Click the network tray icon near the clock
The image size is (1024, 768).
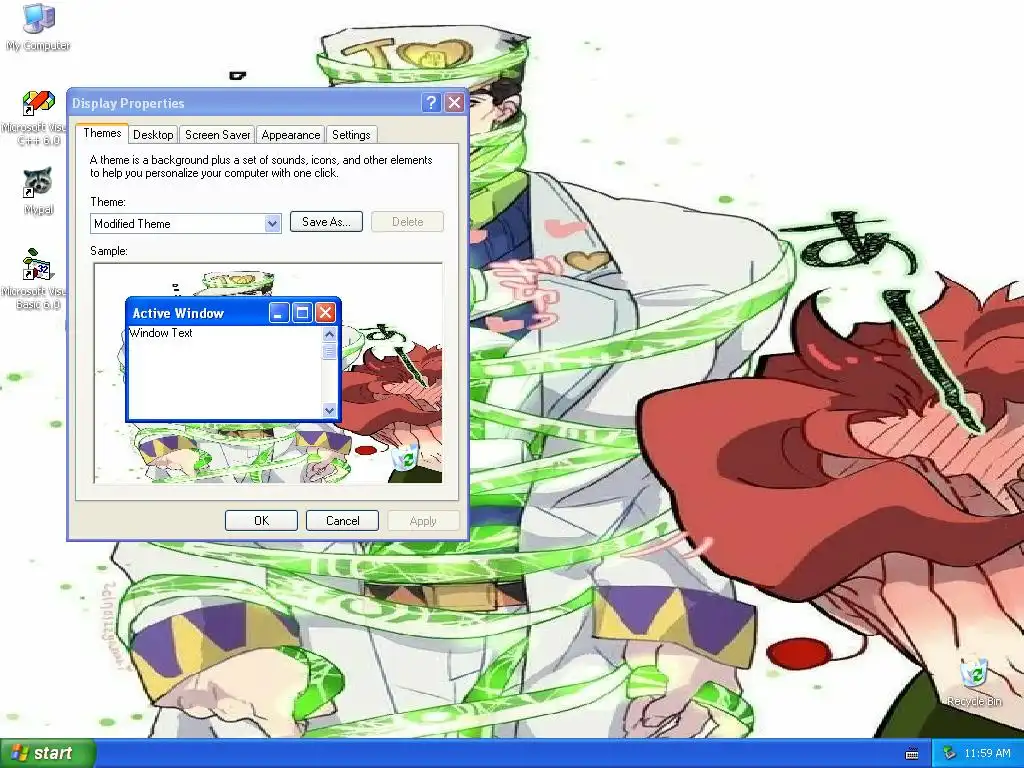950,753
